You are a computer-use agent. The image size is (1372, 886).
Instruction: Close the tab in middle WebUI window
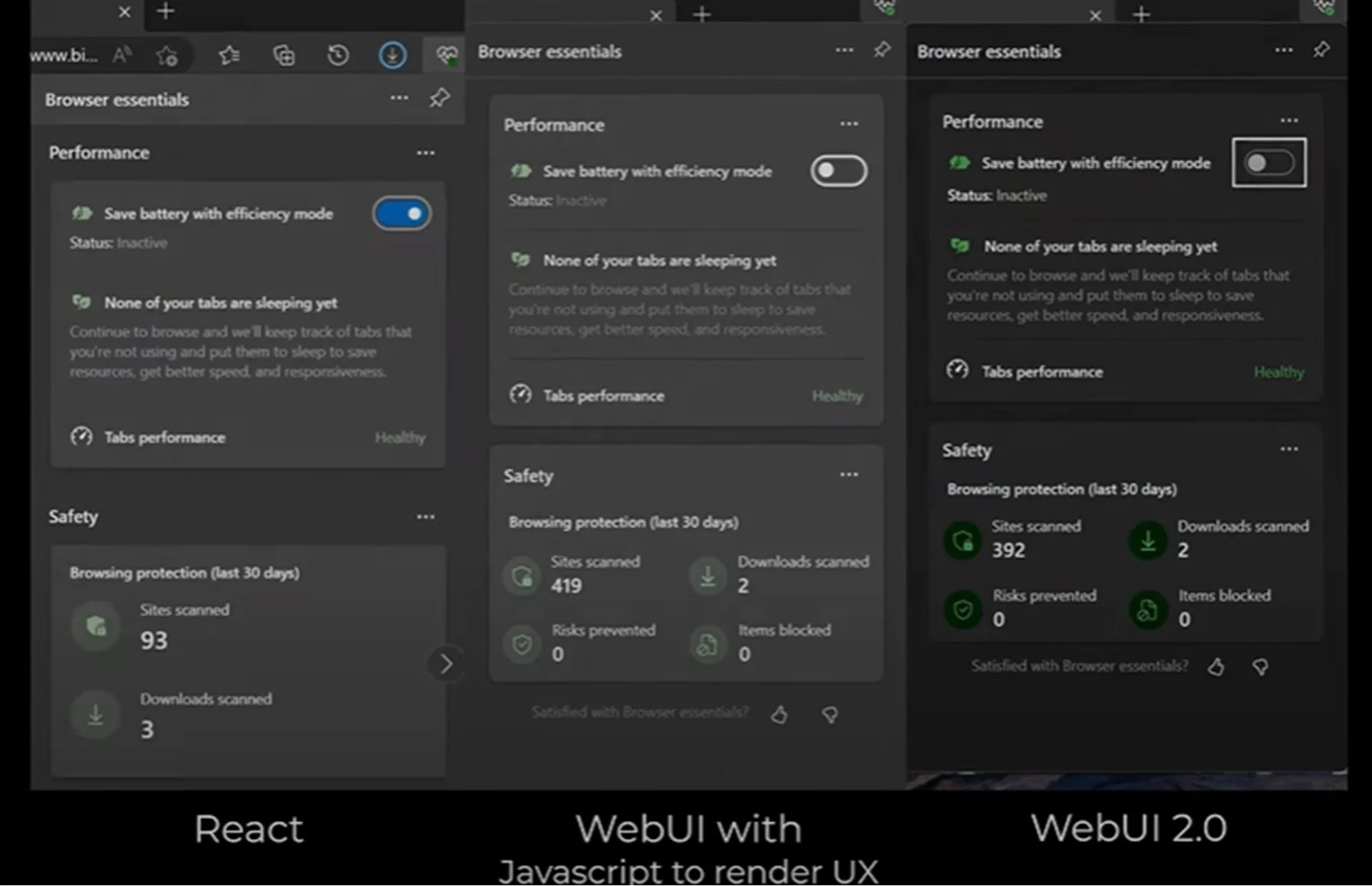point(656,15)
